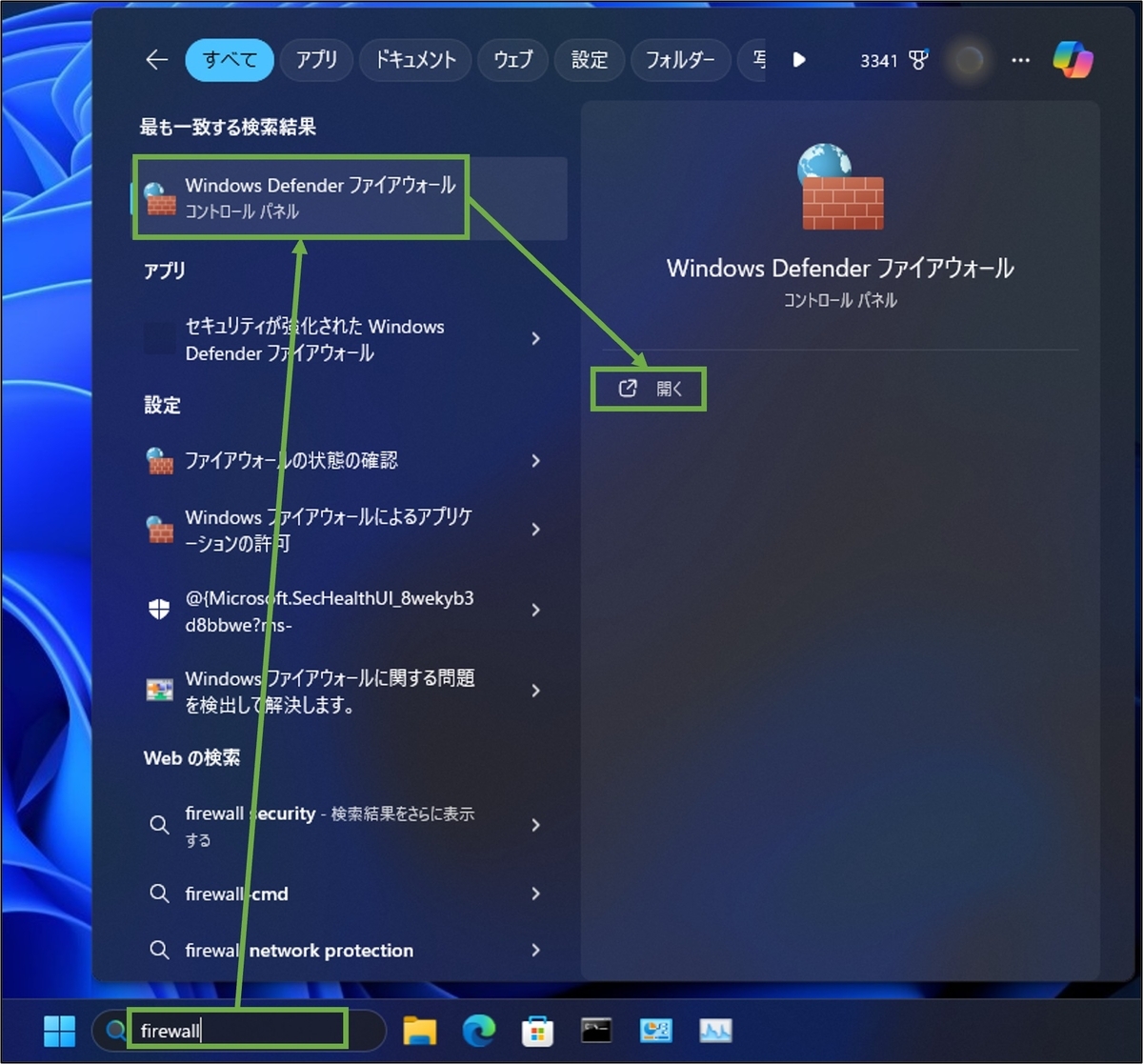Expand firewall security web result chevron

click(x=536, y=826)
